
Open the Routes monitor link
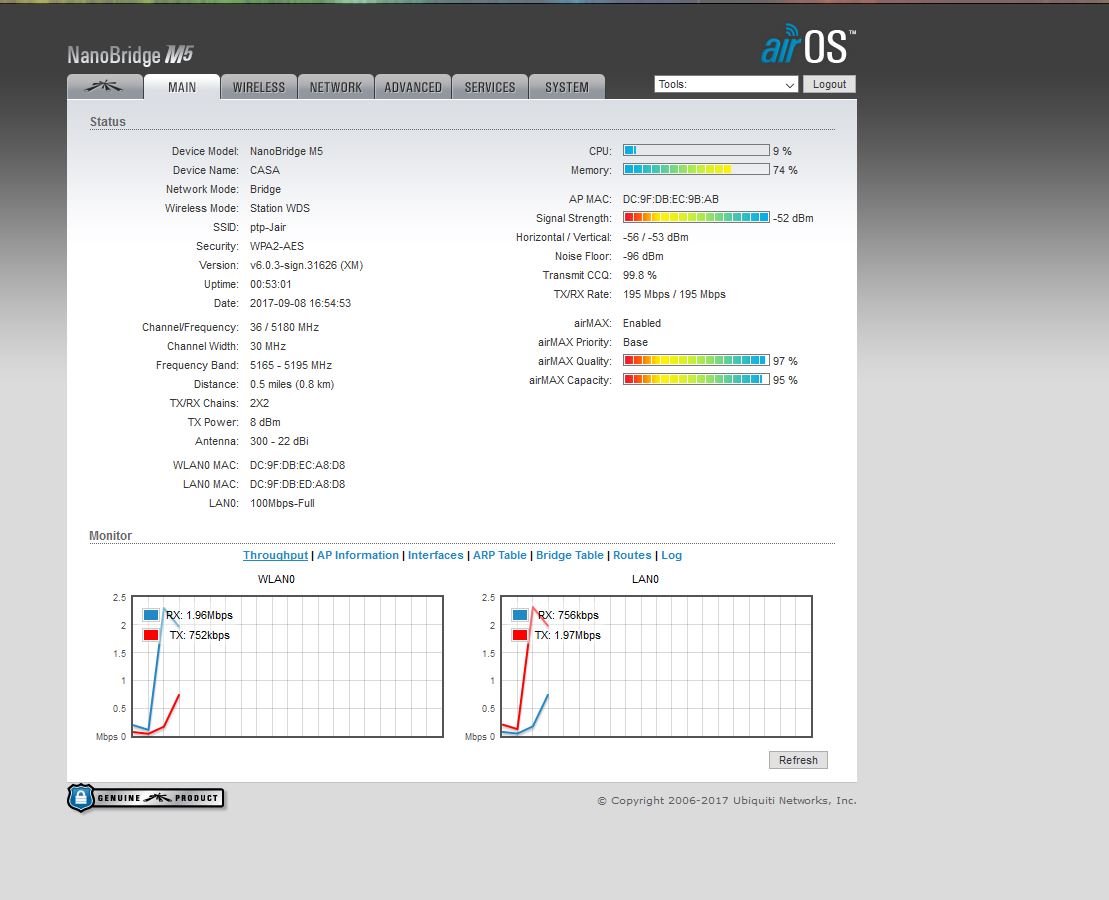(x=632, y=555)
